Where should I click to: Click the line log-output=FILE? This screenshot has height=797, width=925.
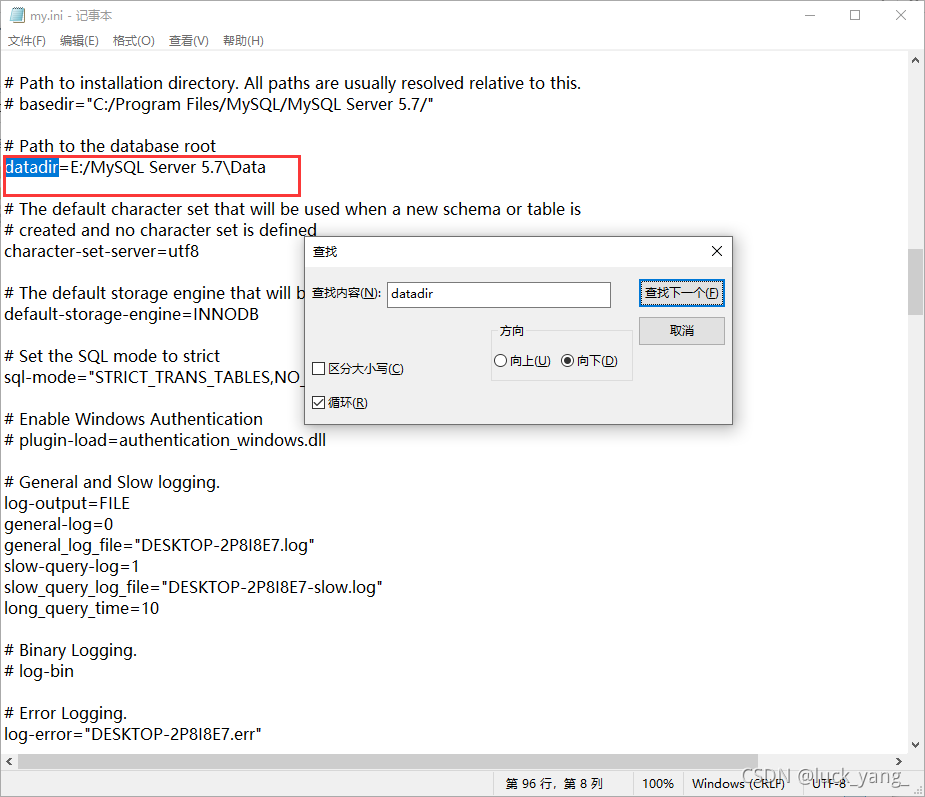point(67,503)
